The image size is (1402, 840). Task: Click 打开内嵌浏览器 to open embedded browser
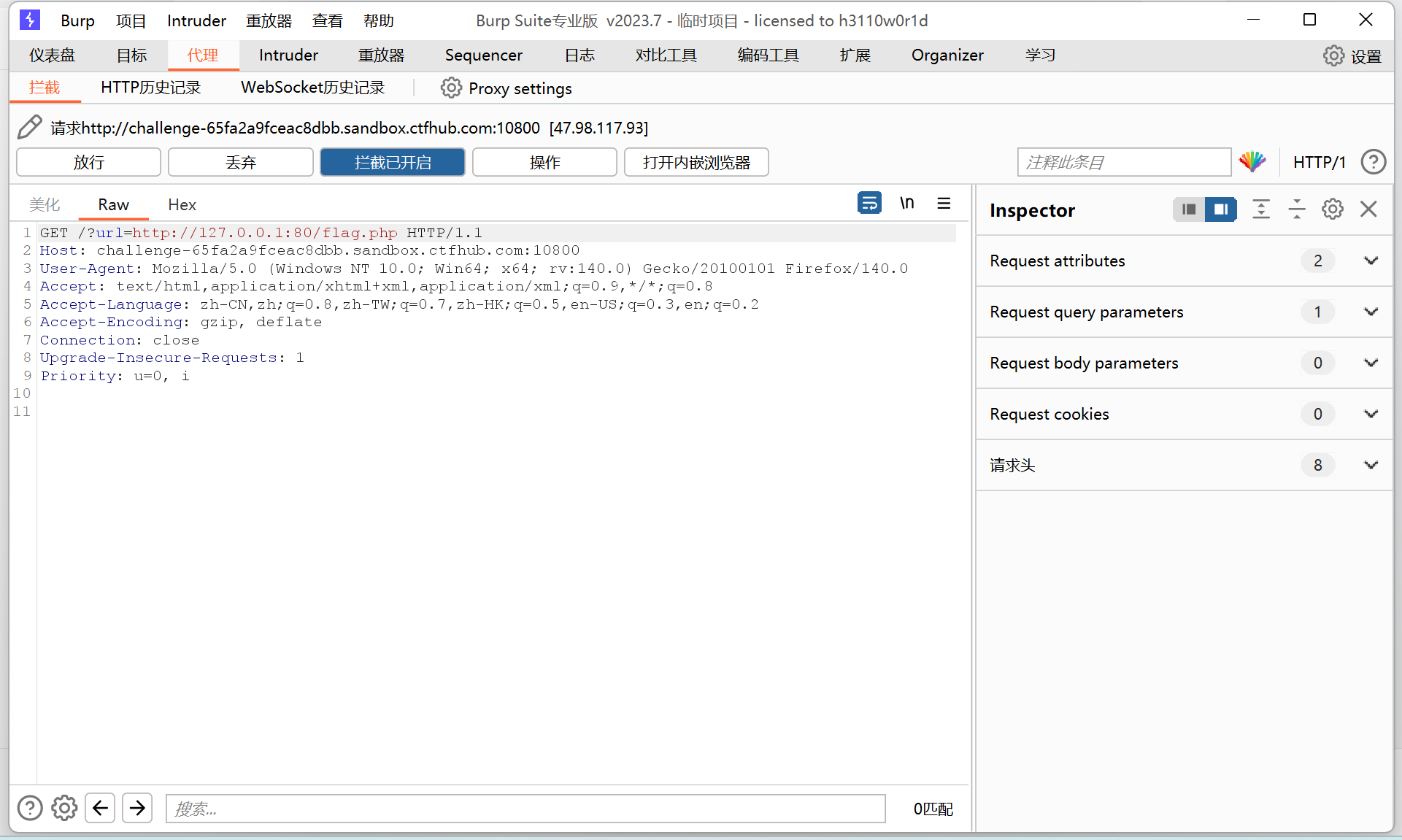click(696, 162)
